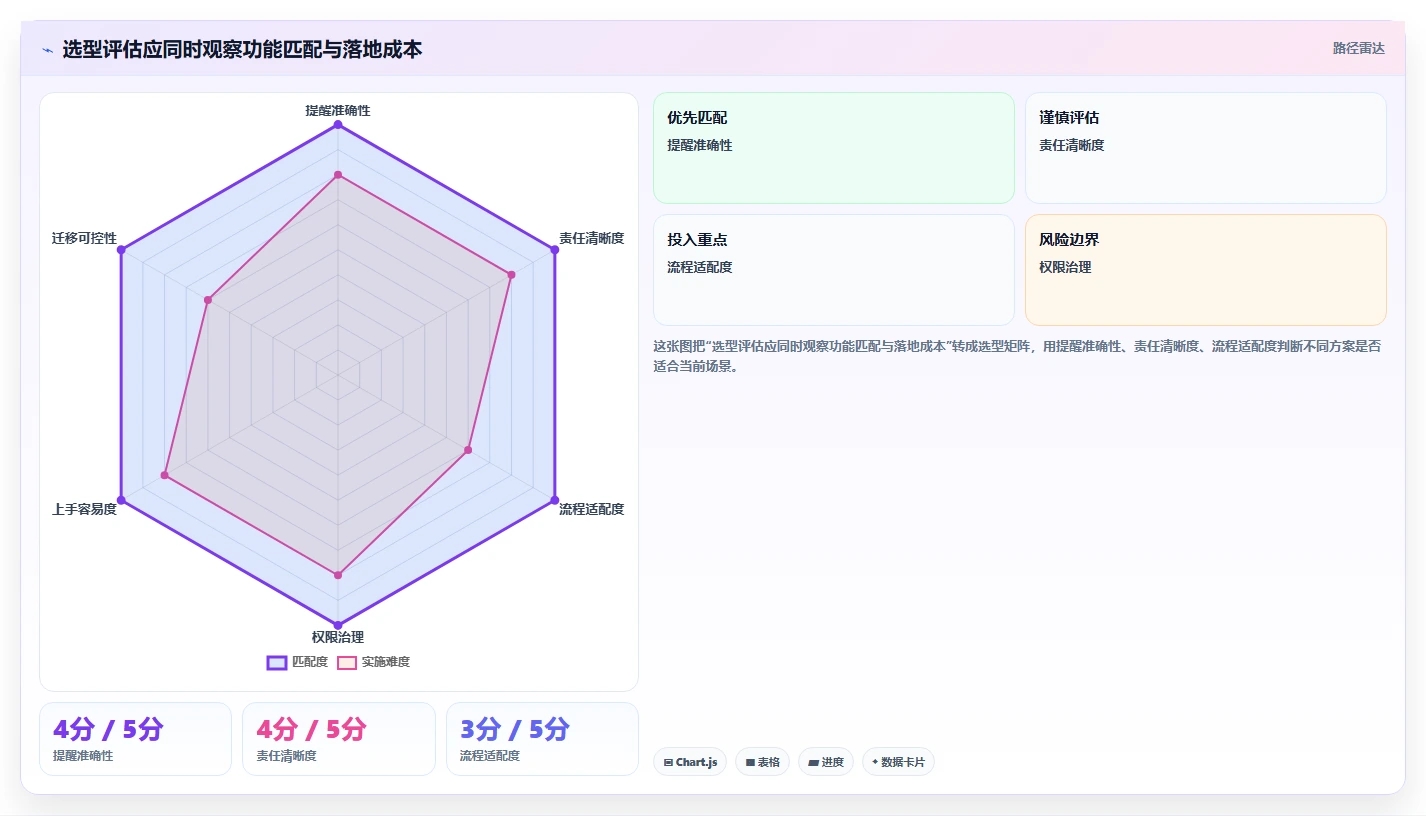Toggle the 实施难度 legend item
This screenshot has width=1426, height=816.
pyautogui.click(x=373, y=662)
